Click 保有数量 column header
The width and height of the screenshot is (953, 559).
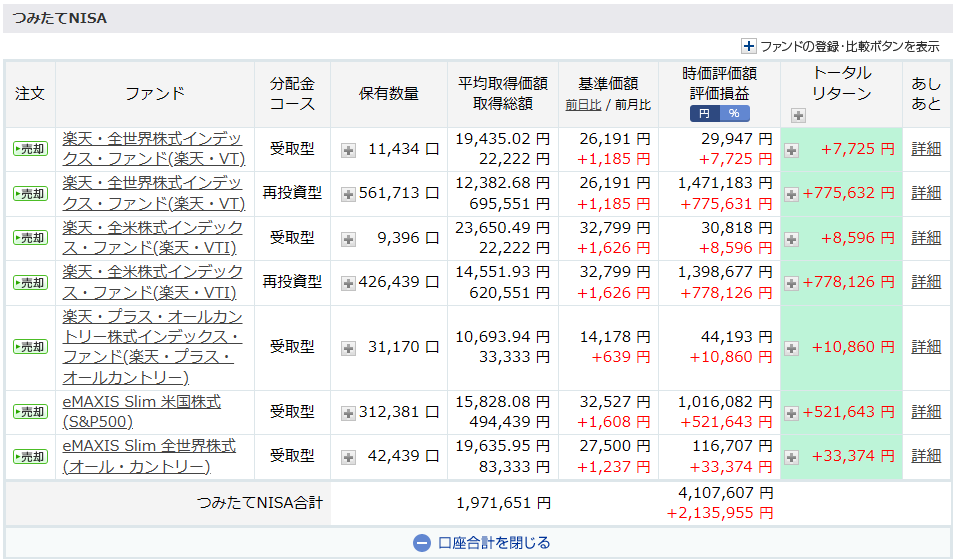pos(389,94)
